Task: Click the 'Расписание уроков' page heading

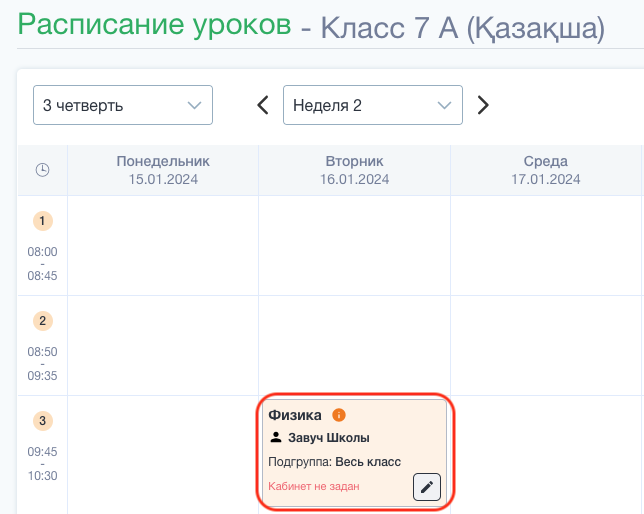Action: [154, 25]
